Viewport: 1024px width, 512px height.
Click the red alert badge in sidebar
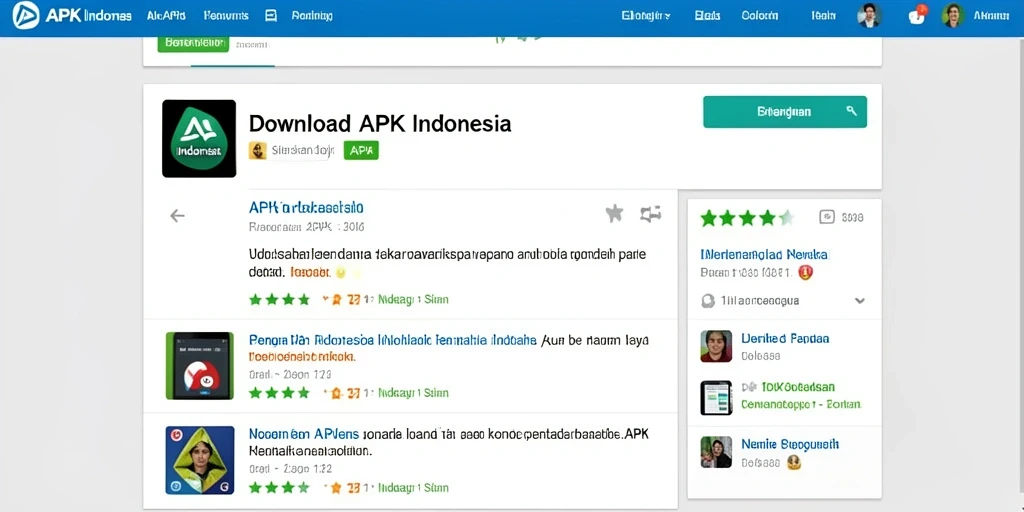(805, 272)
